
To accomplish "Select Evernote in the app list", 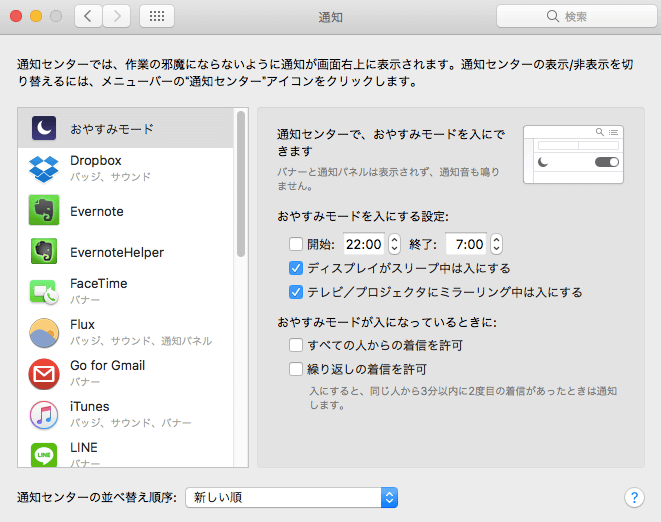I will (126, 210).
